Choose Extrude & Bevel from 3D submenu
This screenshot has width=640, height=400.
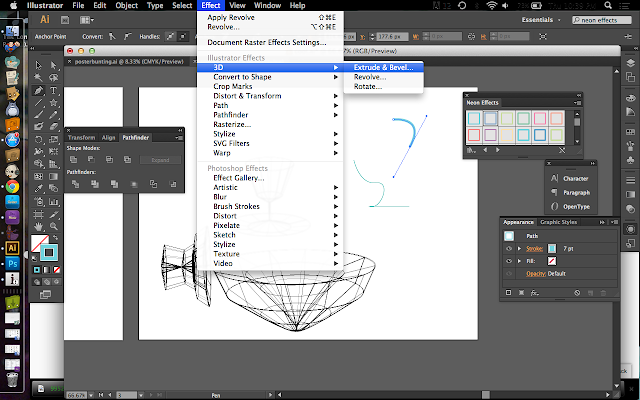[x=383, y=67]
